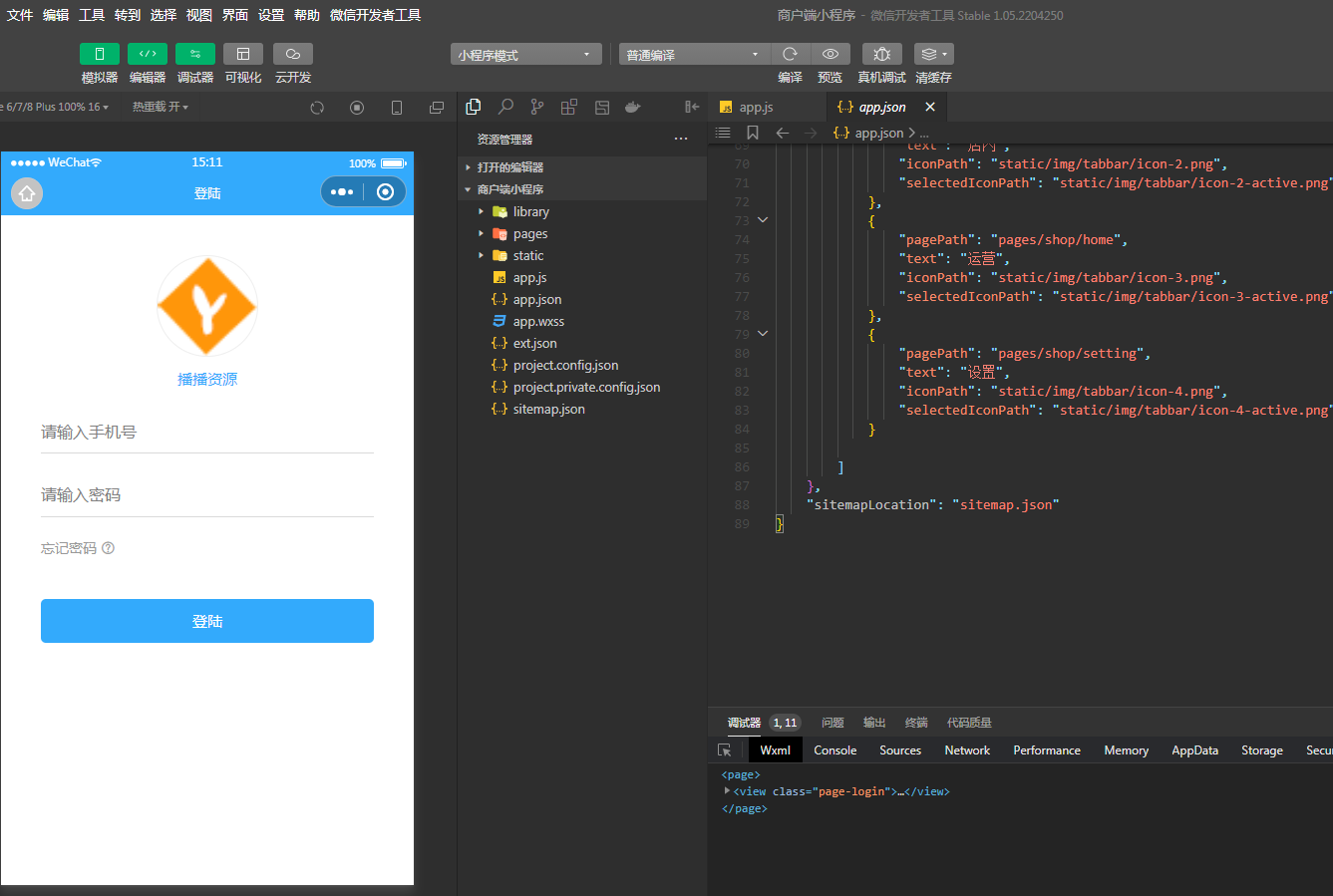Click the compile refresh icon
Viewport: 1333px width, 896px height.
coord(790,54)
